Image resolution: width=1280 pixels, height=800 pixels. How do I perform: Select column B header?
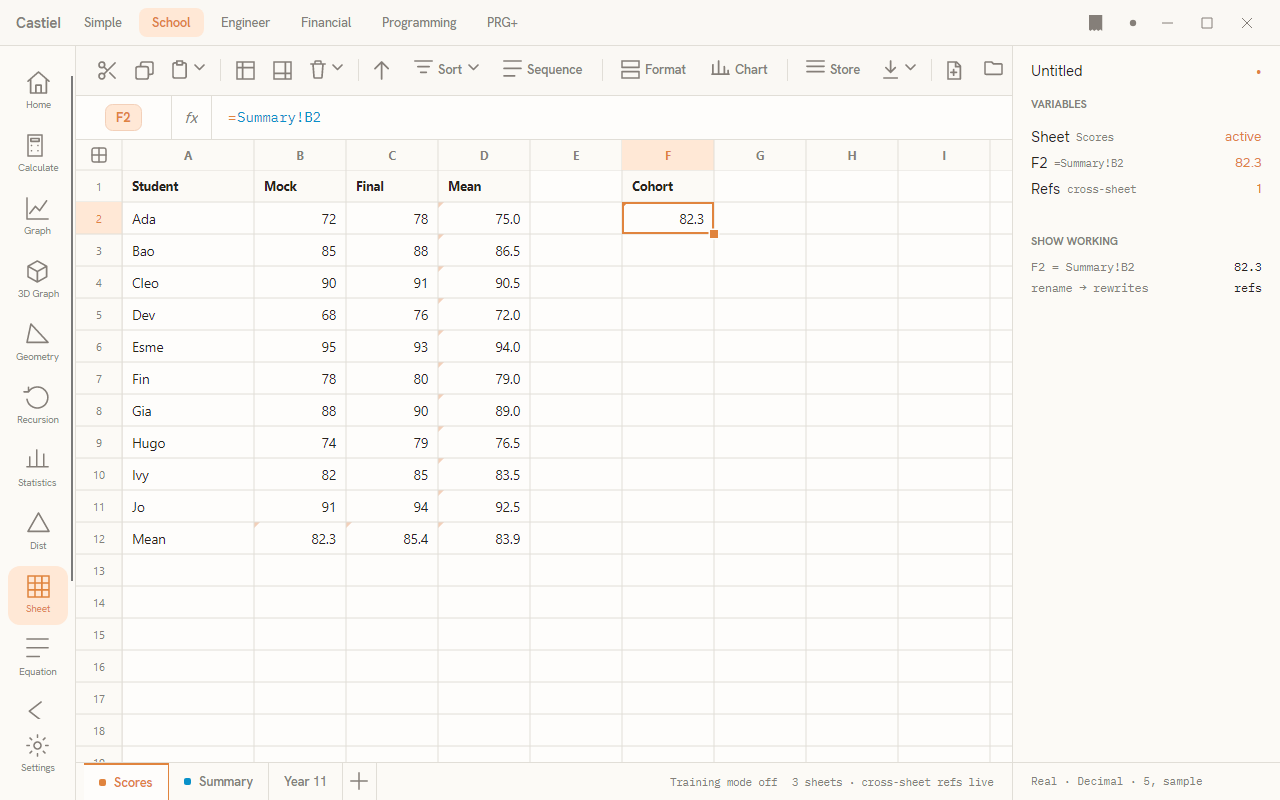[x=300, y=155]
